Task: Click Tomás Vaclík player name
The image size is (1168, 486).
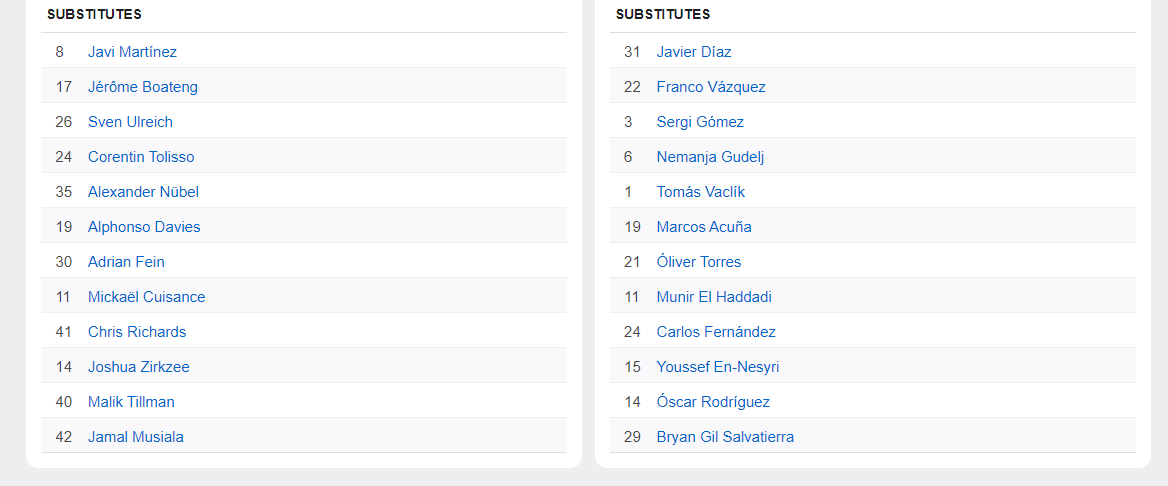Action: 701,192
